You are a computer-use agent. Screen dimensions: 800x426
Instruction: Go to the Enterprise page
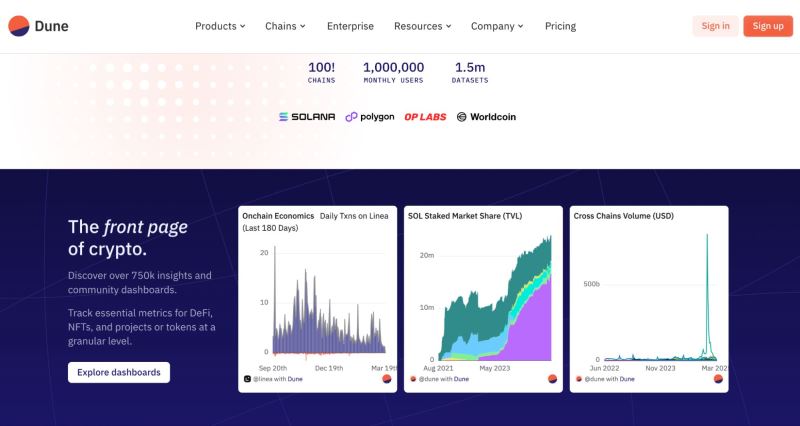pyautogui.click(x=351, y=26)
